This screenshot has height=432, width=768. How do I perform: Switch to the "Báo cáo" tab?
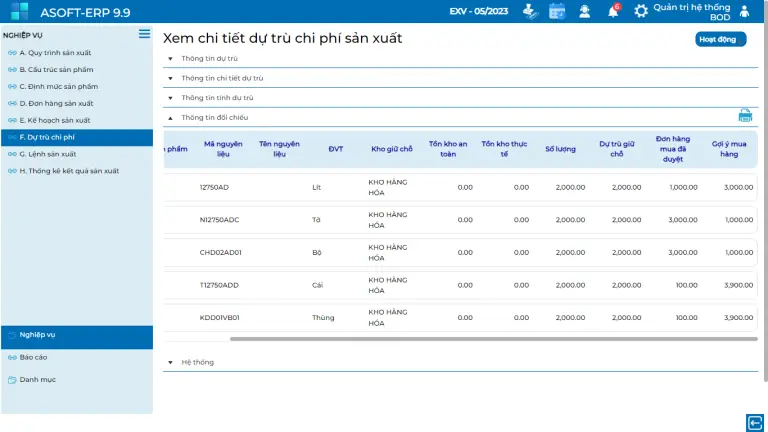point(33,357)
